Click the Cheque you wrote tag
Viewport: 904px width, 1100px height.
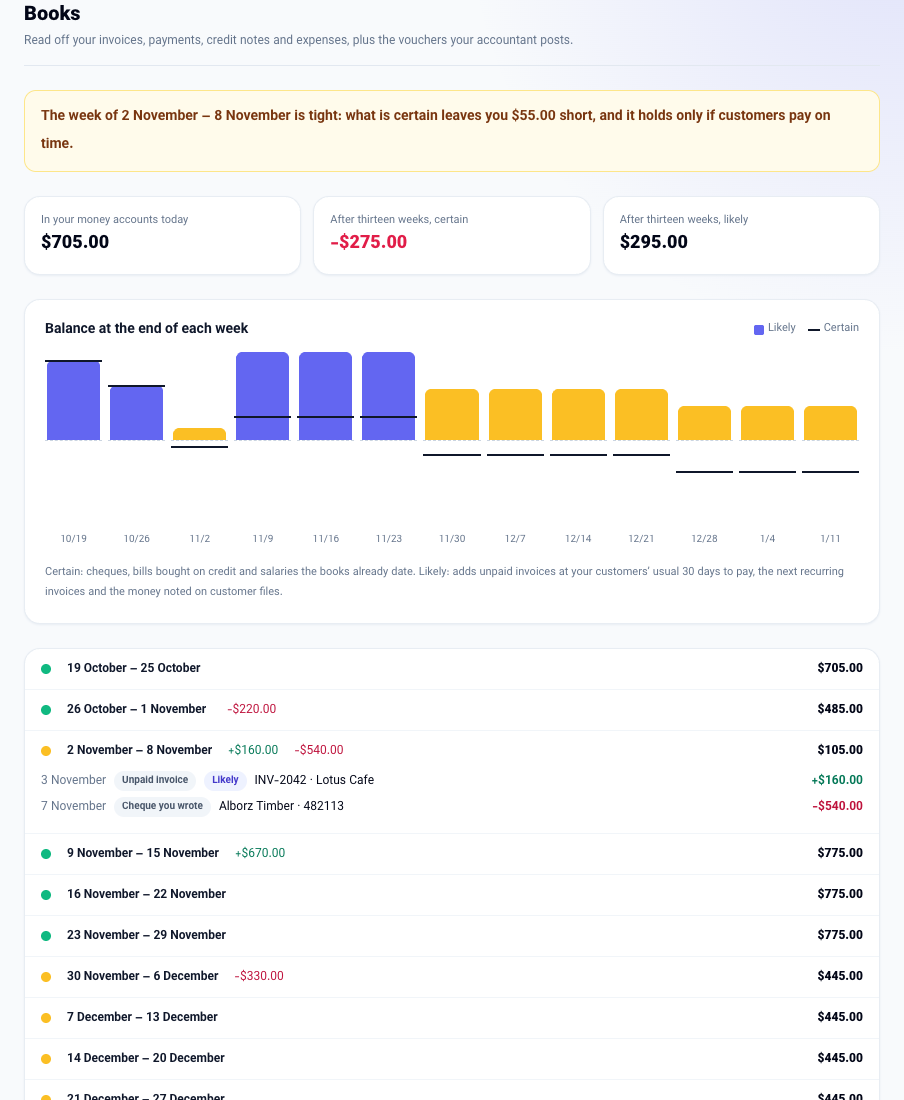162,805
